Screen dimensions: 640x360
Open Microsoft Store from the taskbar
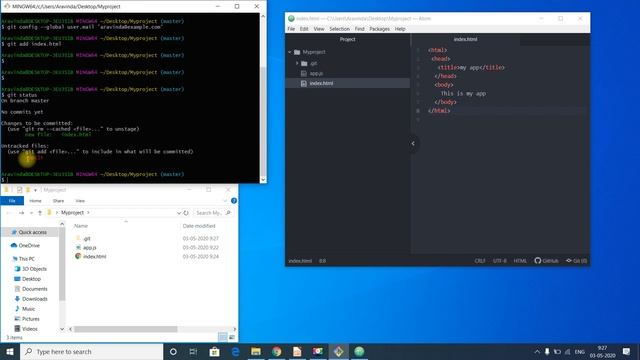(x=214, y=351)
